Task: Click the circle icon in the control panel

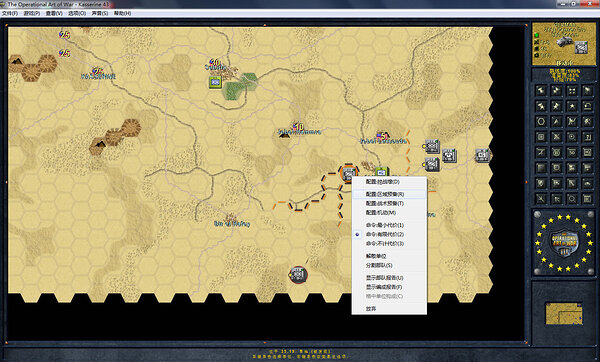Action: pyautogui.click(x=541, y=122)
